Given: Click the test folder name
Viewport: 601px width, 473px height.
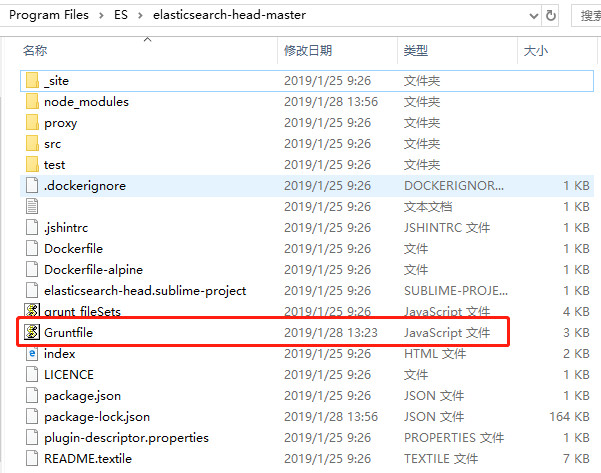Looking at the screenshot, I should click(54, 164).
